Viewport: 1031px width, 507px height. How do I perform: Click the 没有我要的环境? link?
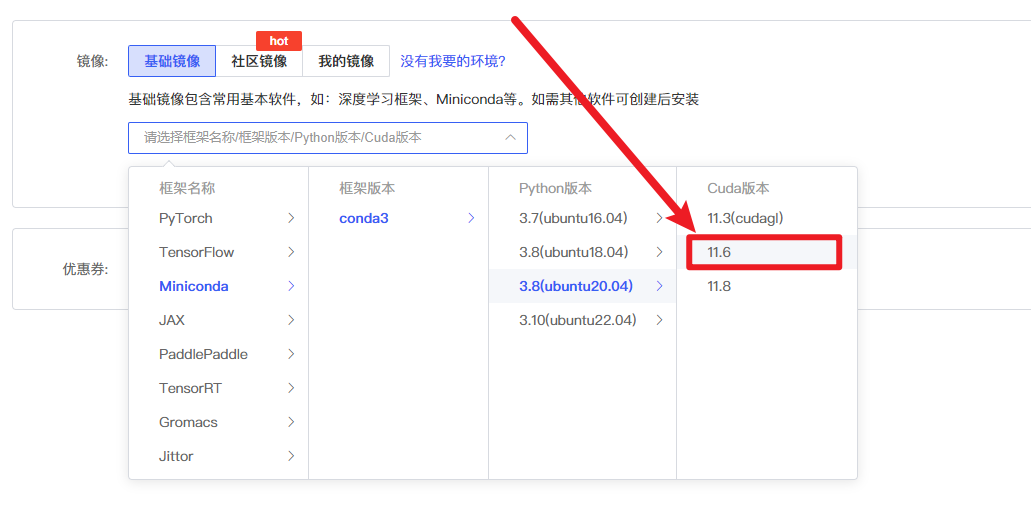tap(452, 61)
